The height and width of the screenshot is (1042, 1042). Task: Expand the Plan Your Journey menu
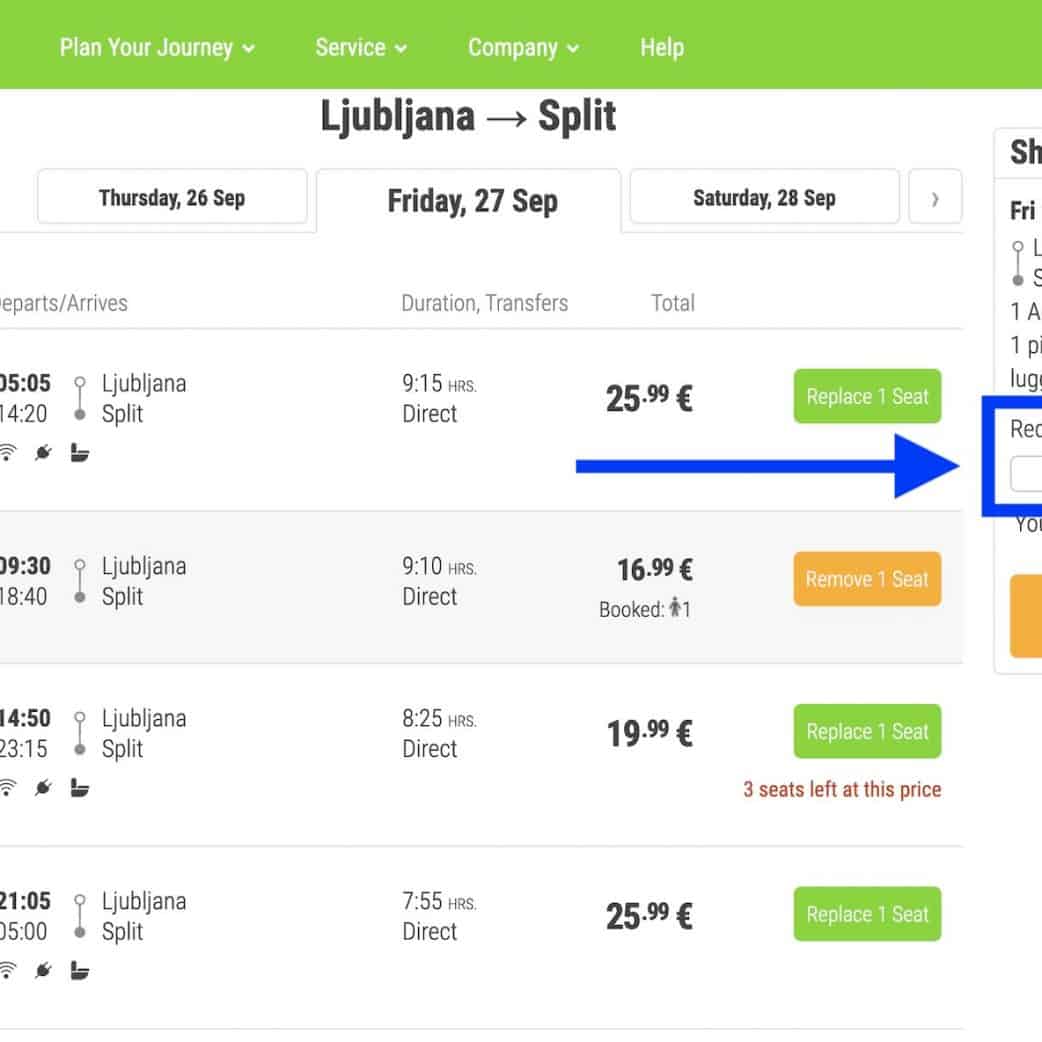(156, 47)
